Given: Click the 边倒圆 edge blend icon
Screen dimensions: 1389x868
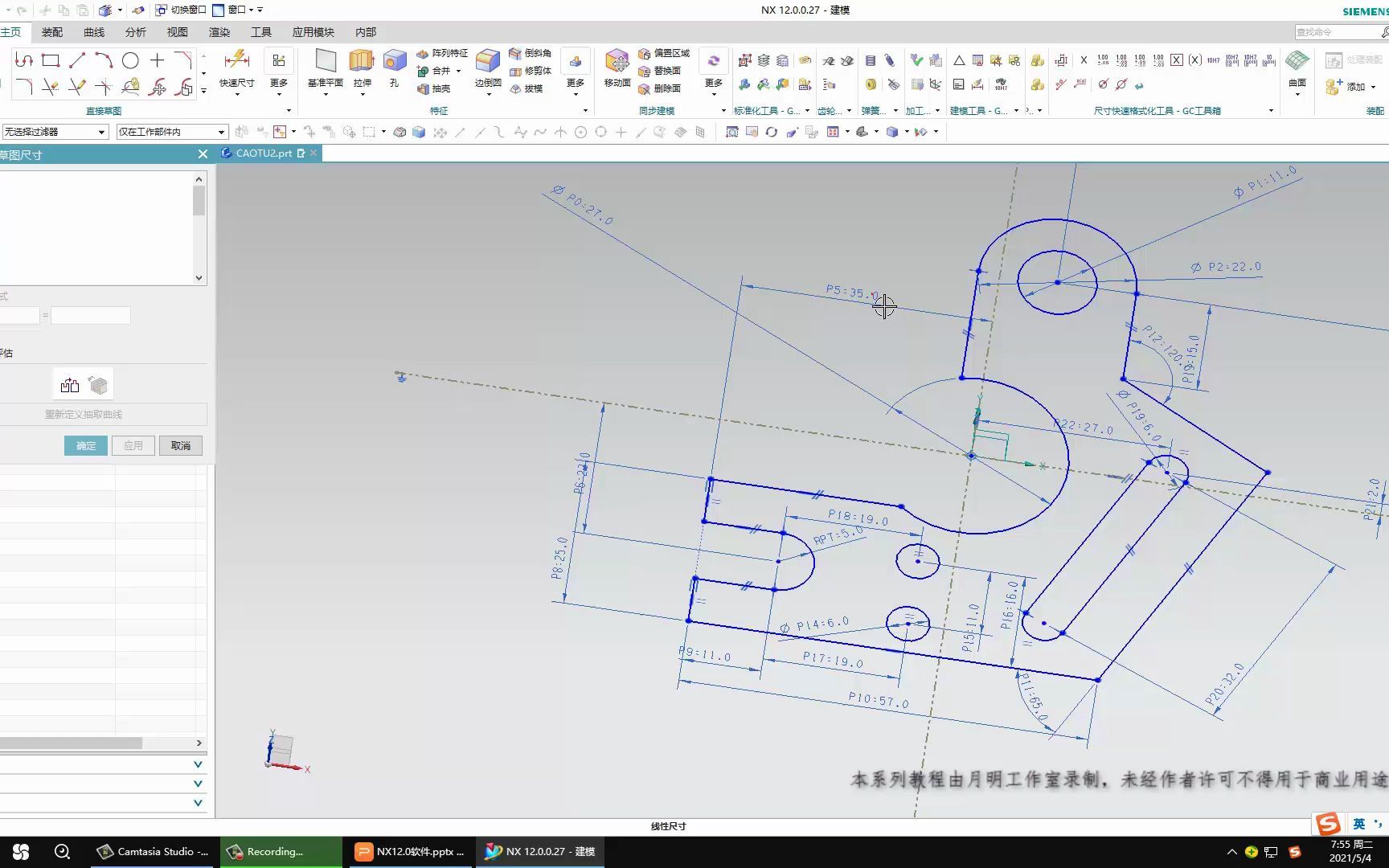Looking at the screenshot, I should click(x=487, y=62).
